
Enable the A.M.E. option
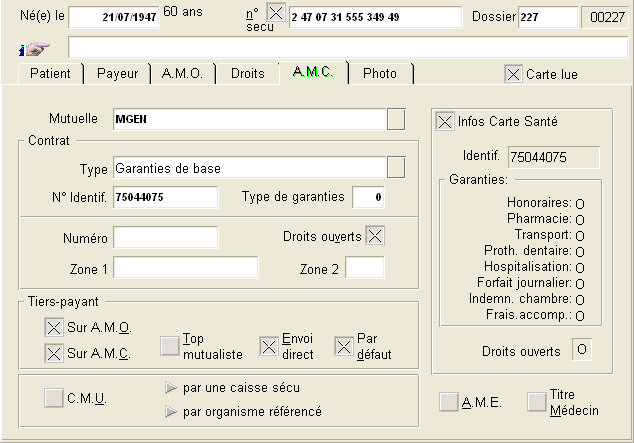[x=450, y=402]
